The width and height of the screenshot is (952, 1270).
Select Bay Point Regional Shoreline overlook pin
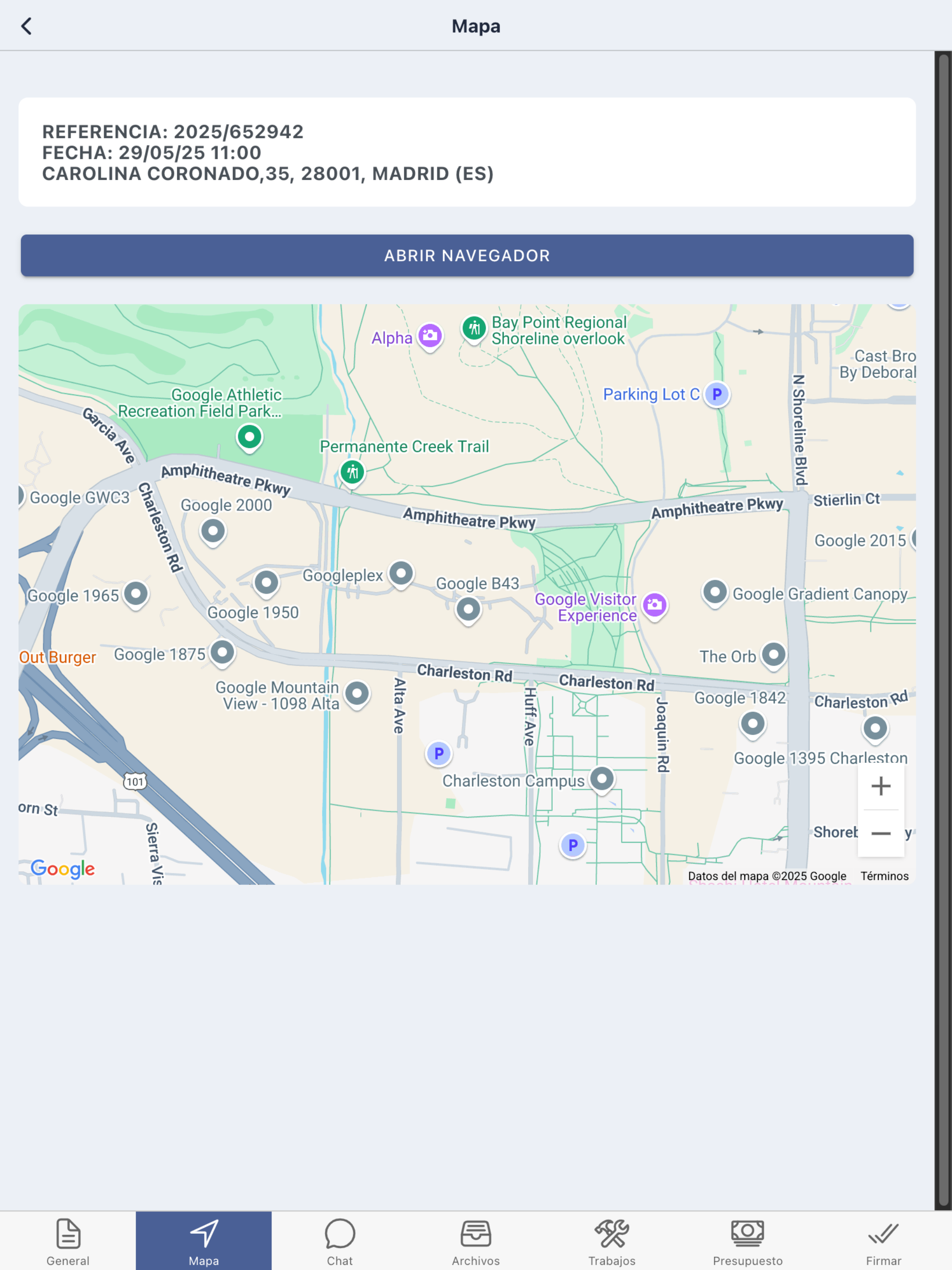coord(474,330)
